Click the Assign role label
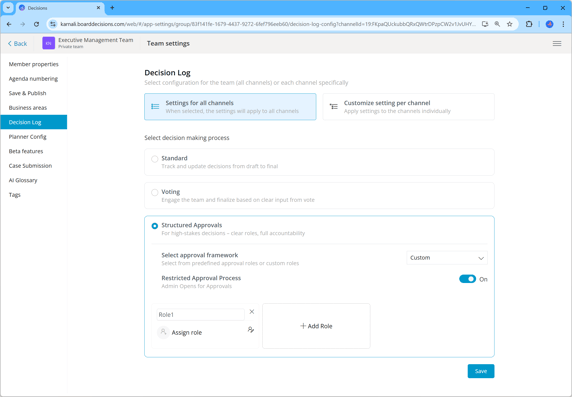This screenshot has width=572, height=397. click(x=187, y=332)
